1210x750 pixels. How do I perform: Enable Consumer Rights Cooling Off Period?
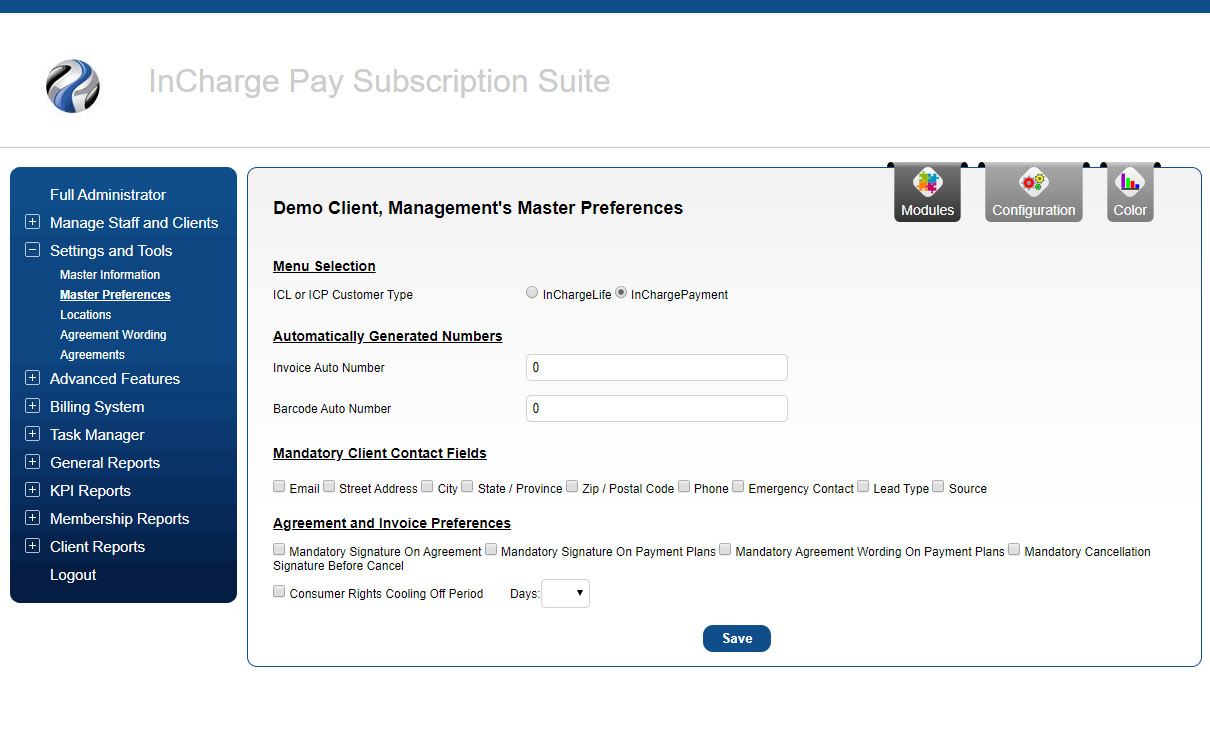tap(279, 592)
